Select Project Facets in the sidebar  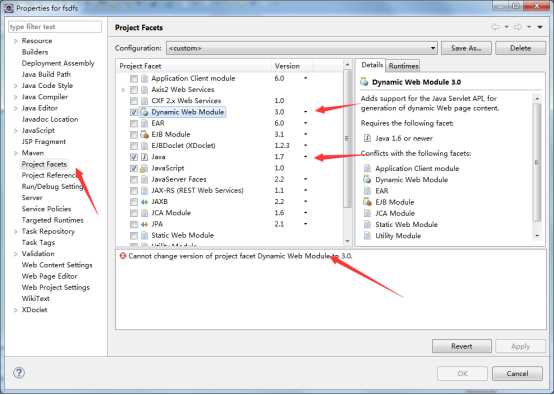click(44, 164)
